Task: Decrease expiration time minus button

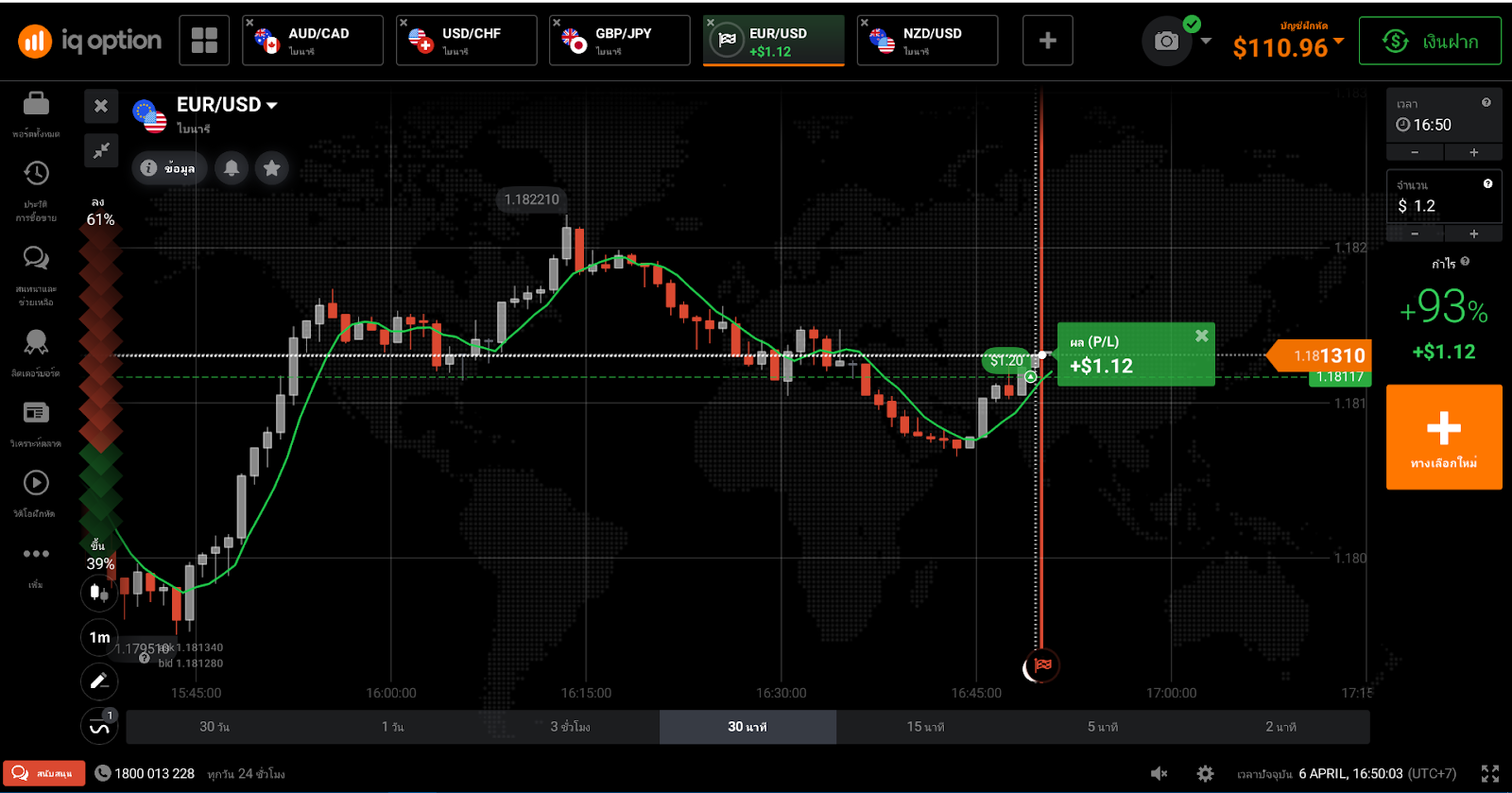Action: [1415, 152]
